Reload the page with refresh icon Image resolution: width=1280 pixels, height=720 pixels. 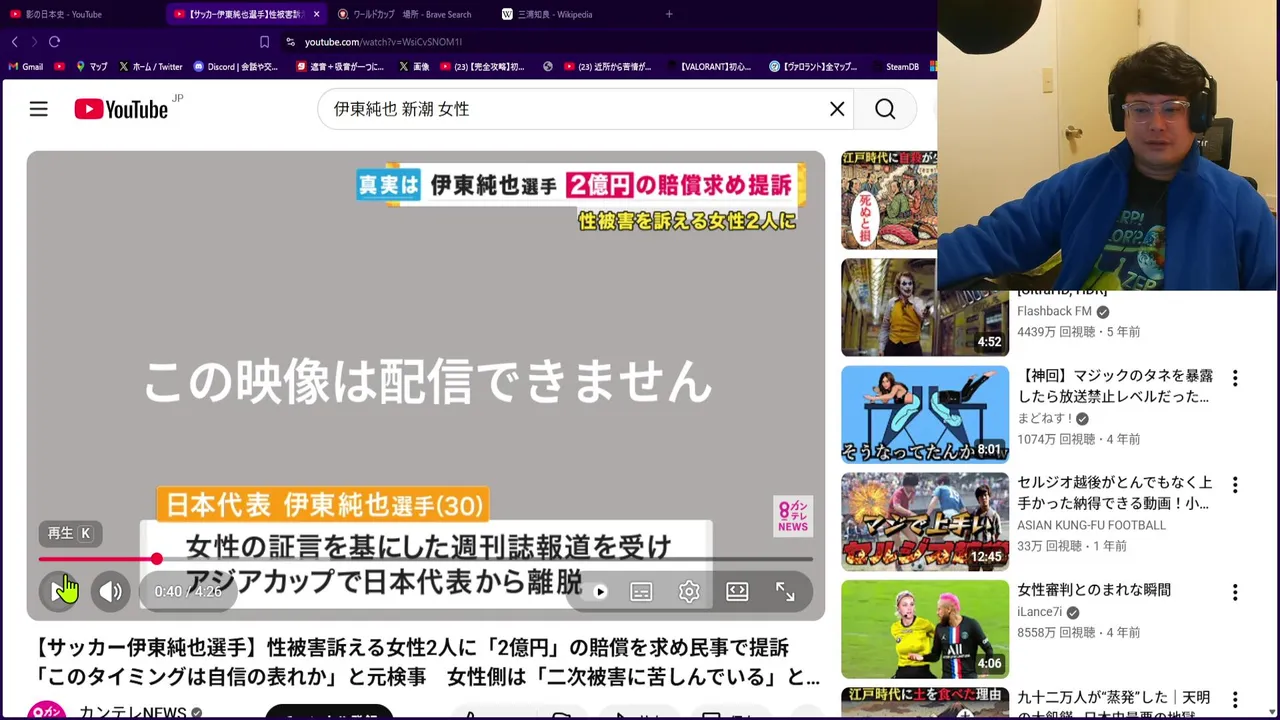[55, 42]
